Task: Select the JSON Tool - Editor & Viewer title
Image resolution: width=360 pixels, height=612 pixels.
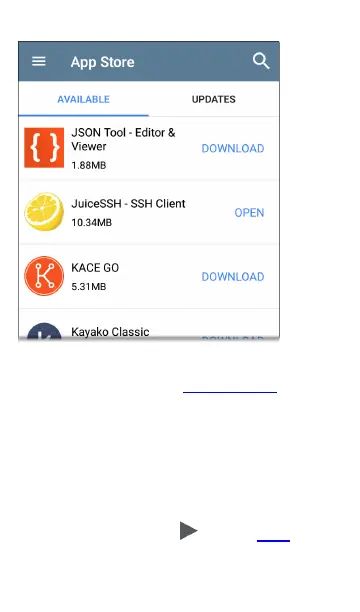Action: pos(123,139)
